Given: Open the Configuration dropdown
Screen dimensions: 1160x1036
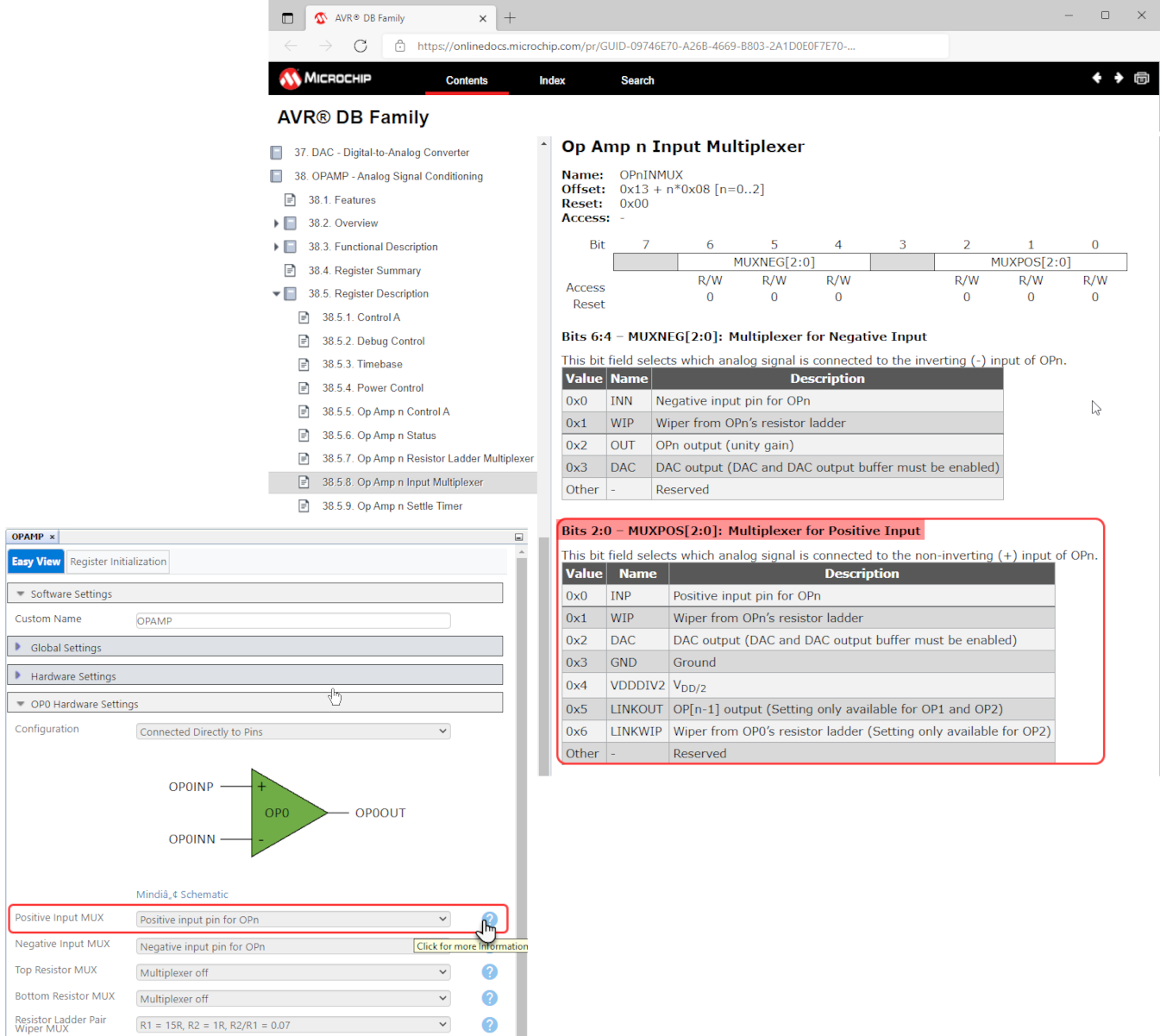Looking at the screenshot, I should point(293,731).
